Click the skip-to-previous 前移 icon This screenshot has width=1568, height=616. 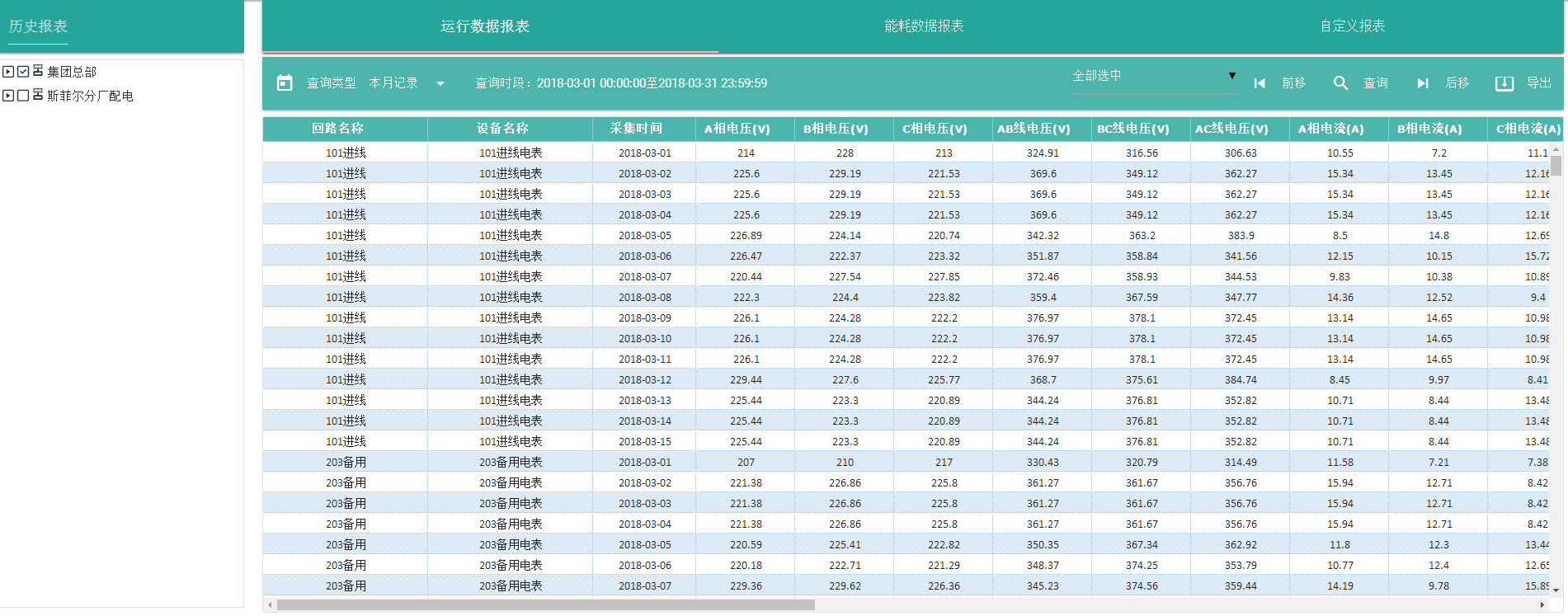1260,82
